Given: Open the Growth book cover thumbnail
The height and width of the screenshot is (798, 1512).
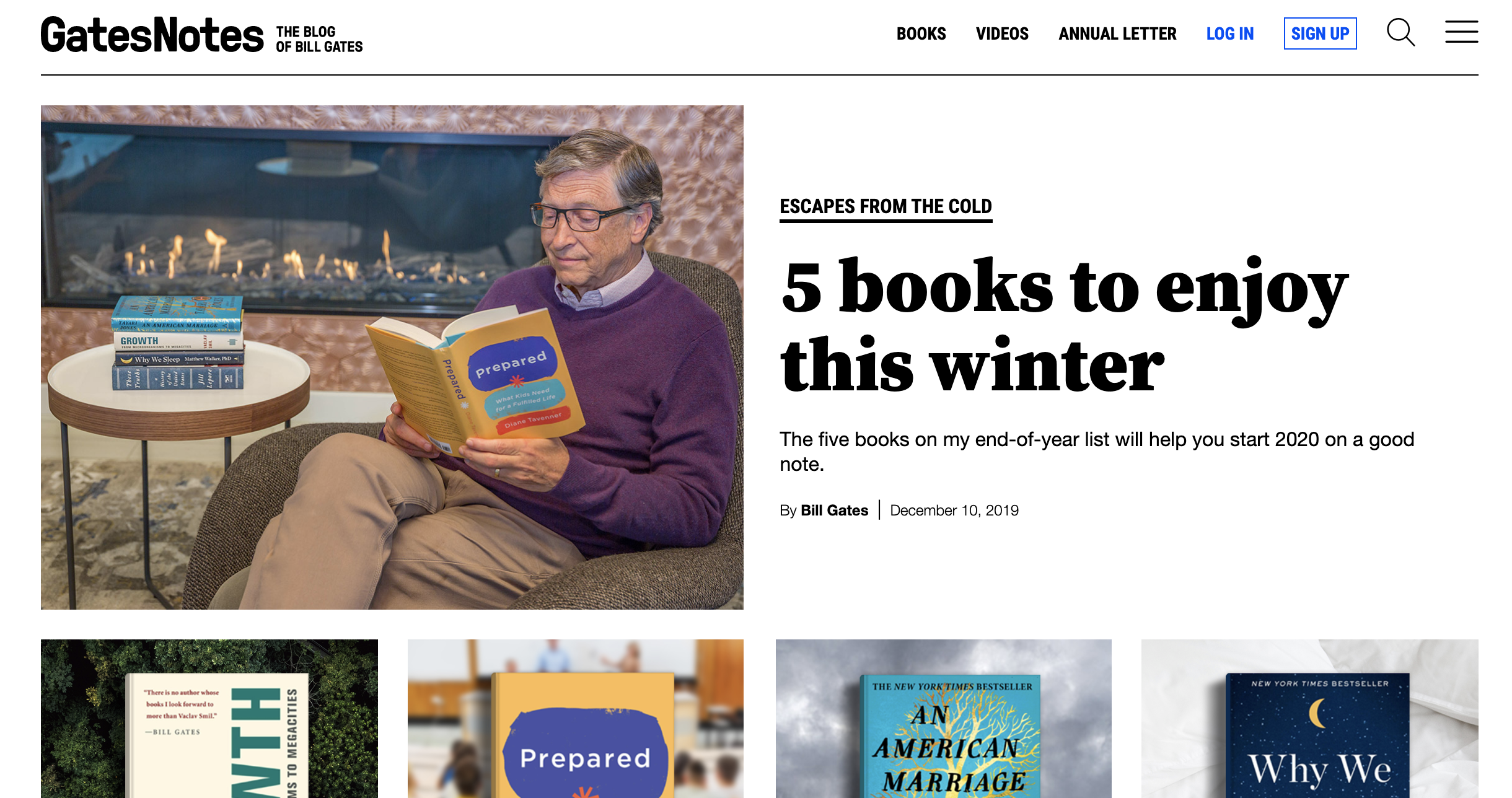Looking at the screenshot, I should point(209,719).
